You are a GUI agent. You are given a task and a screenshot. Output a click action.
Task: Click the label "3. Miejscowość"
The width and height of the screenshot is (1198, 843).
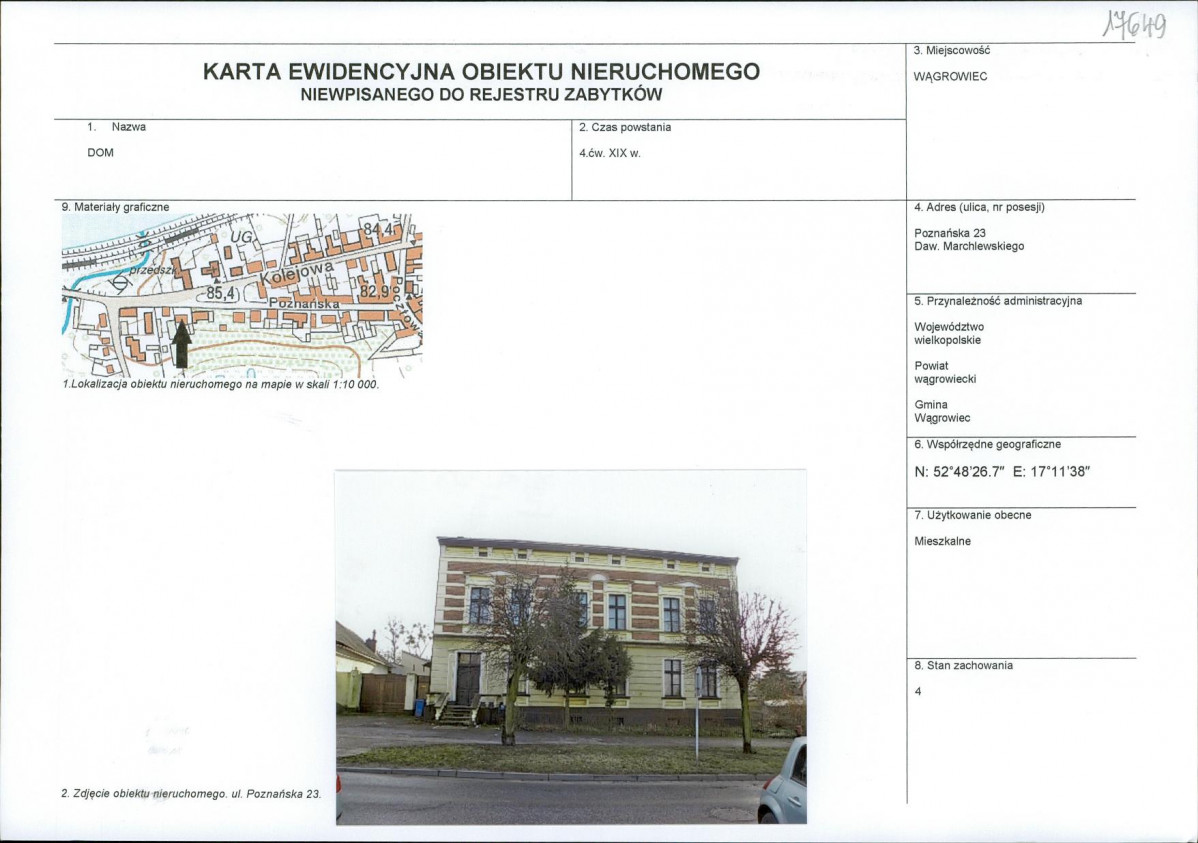[x=952, y=50]
